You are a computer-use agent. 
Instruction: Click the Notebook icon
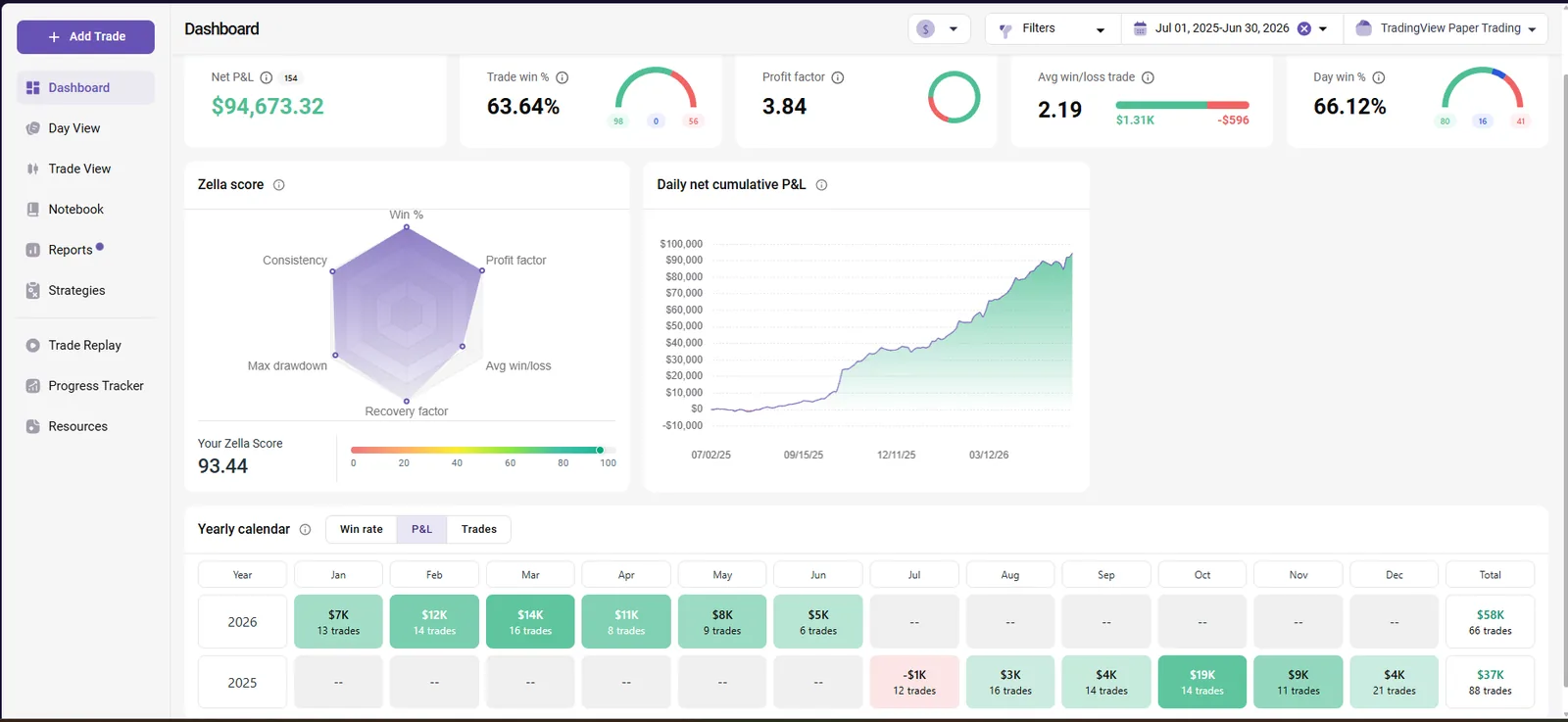[32, 210]
